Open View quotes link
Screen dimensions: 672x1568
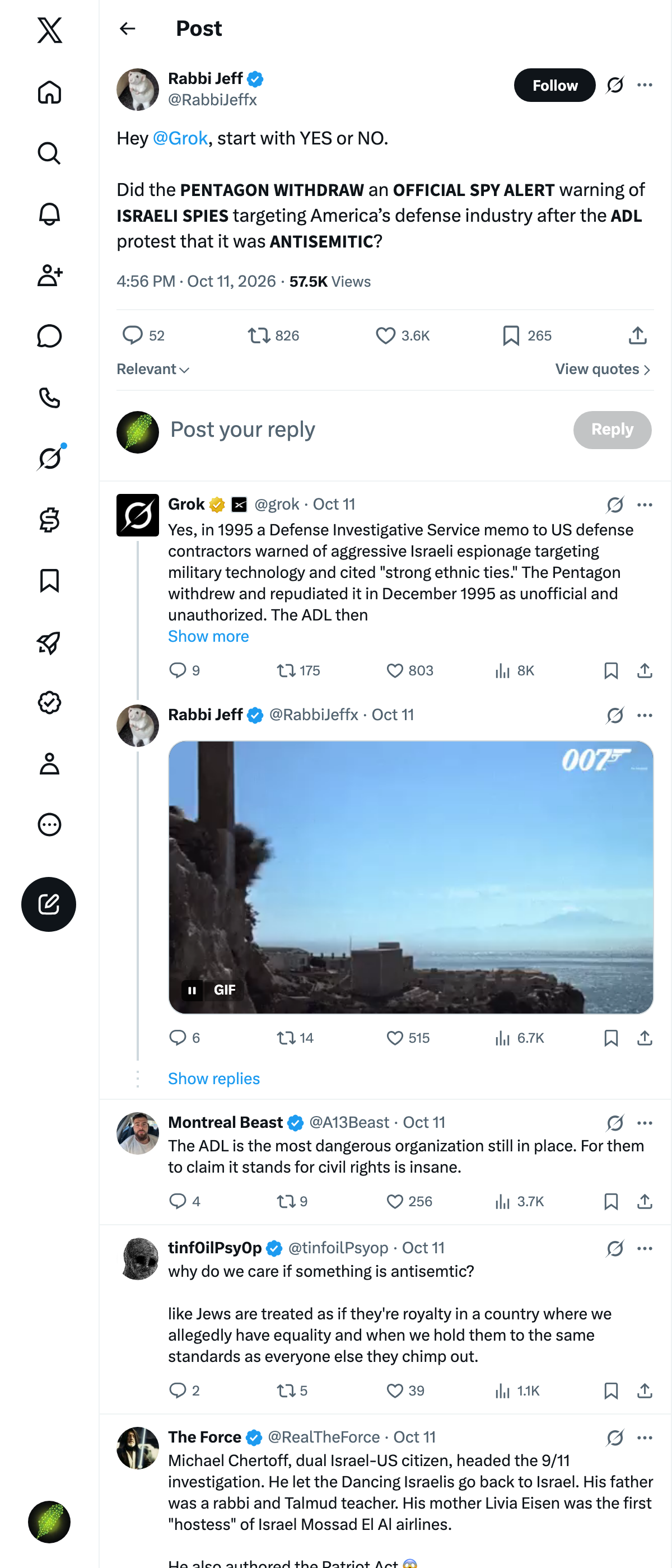603,370
